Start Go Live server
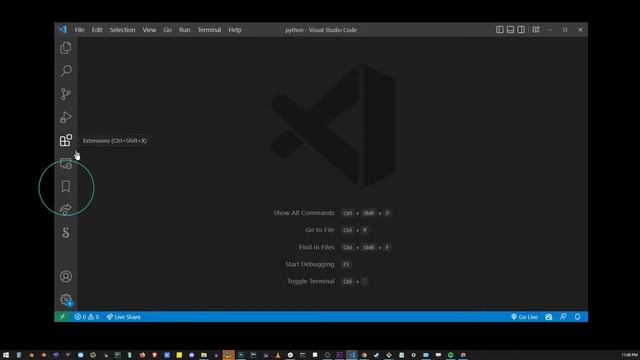The image size is (640, 360). click(x=524, y=317)
